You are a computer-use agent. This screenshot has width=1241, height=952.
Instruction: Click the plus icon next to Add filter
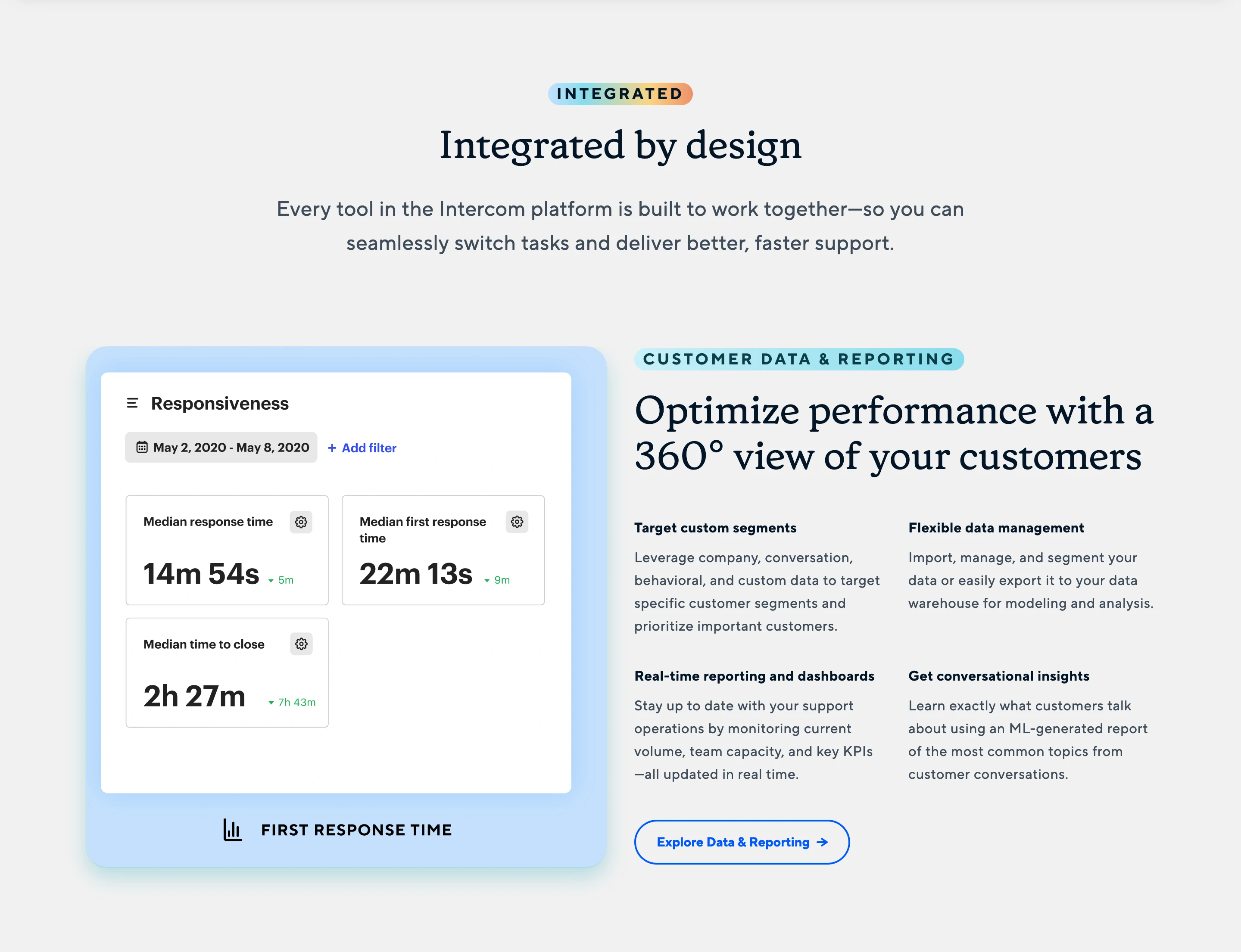332,448
